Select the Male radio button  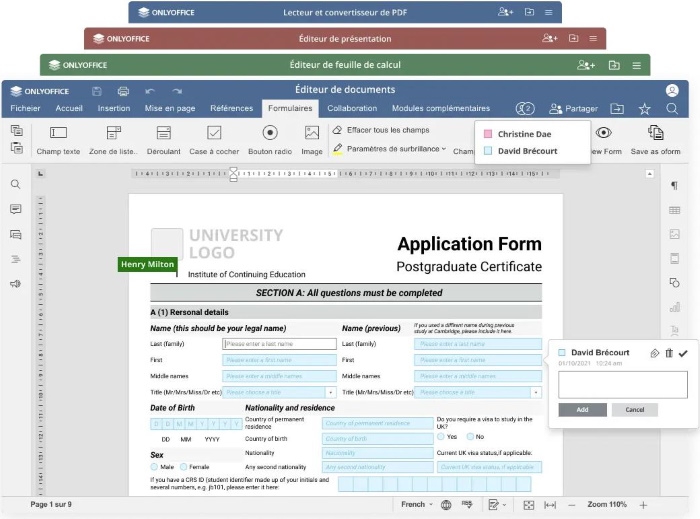pos(154,467)
